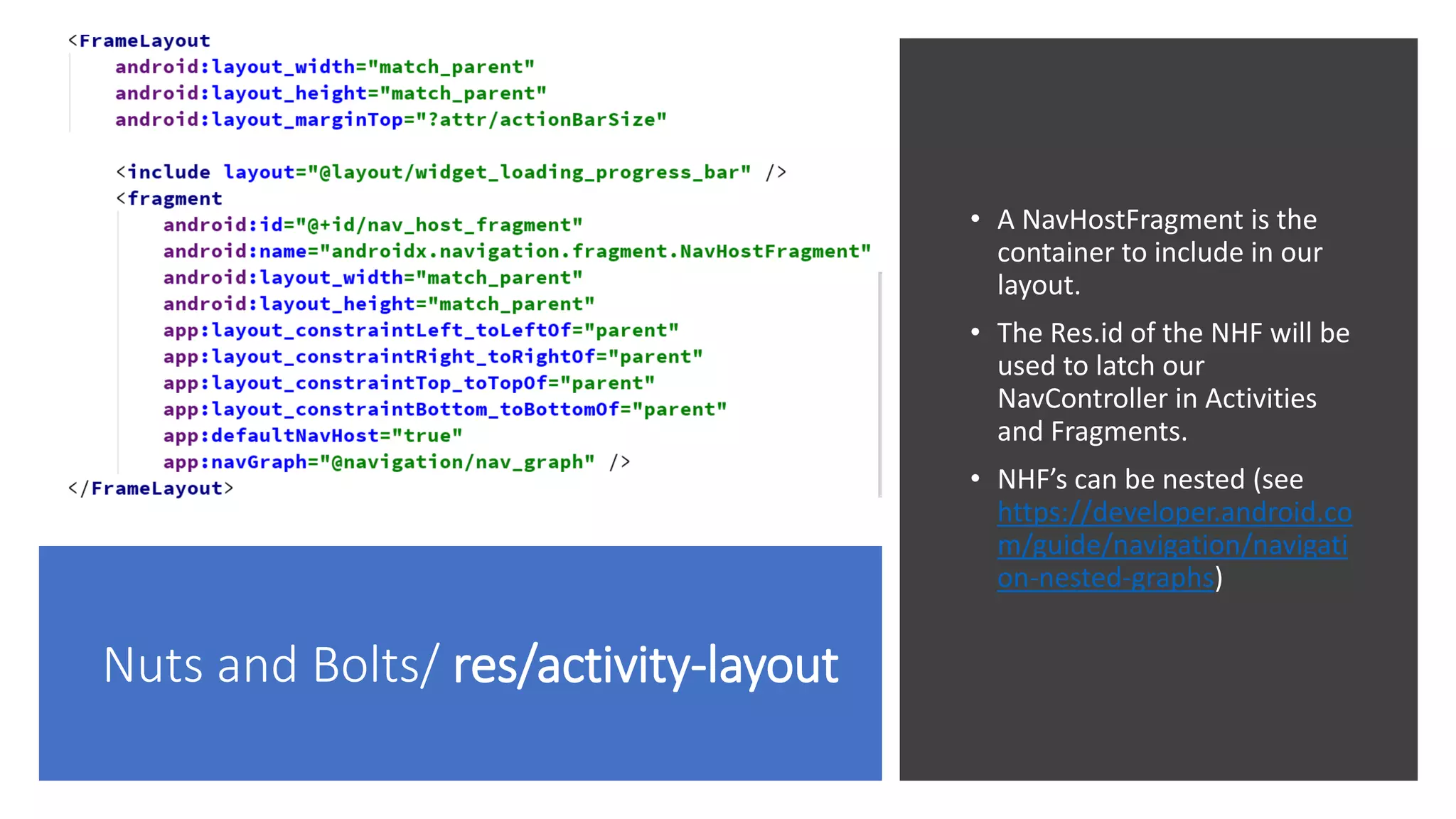Click FrameLayout's android:layout_width="match_parent" line

coord(325,67)
